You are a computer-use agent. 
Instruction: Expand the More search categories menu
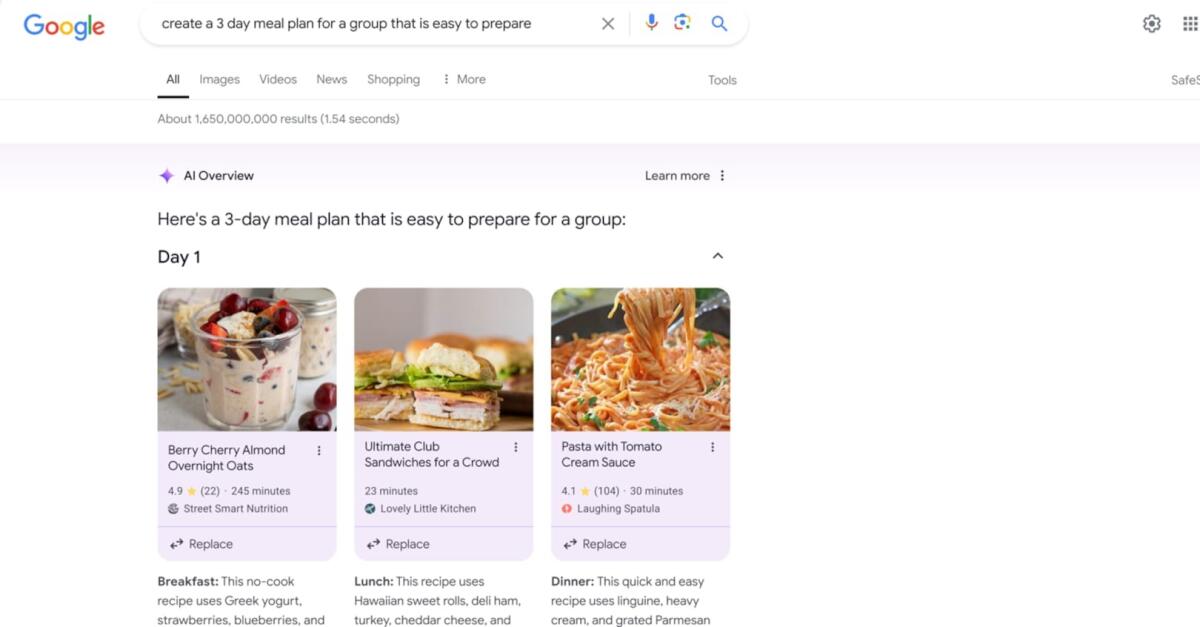tap(463, 78)
